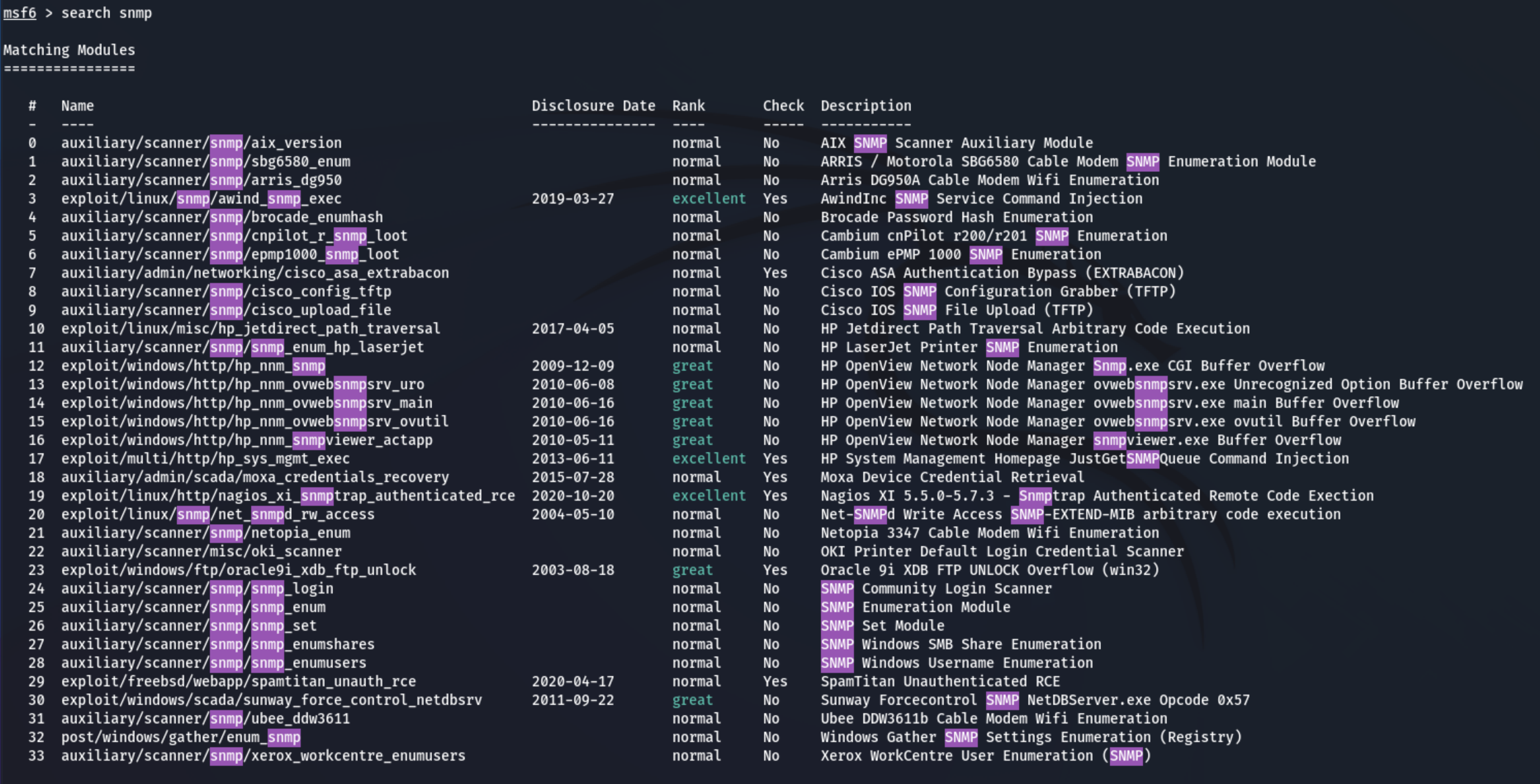Click the 'search snmp' command text
The width and height of the screenshot is (1540, 784).
point(106,13)
